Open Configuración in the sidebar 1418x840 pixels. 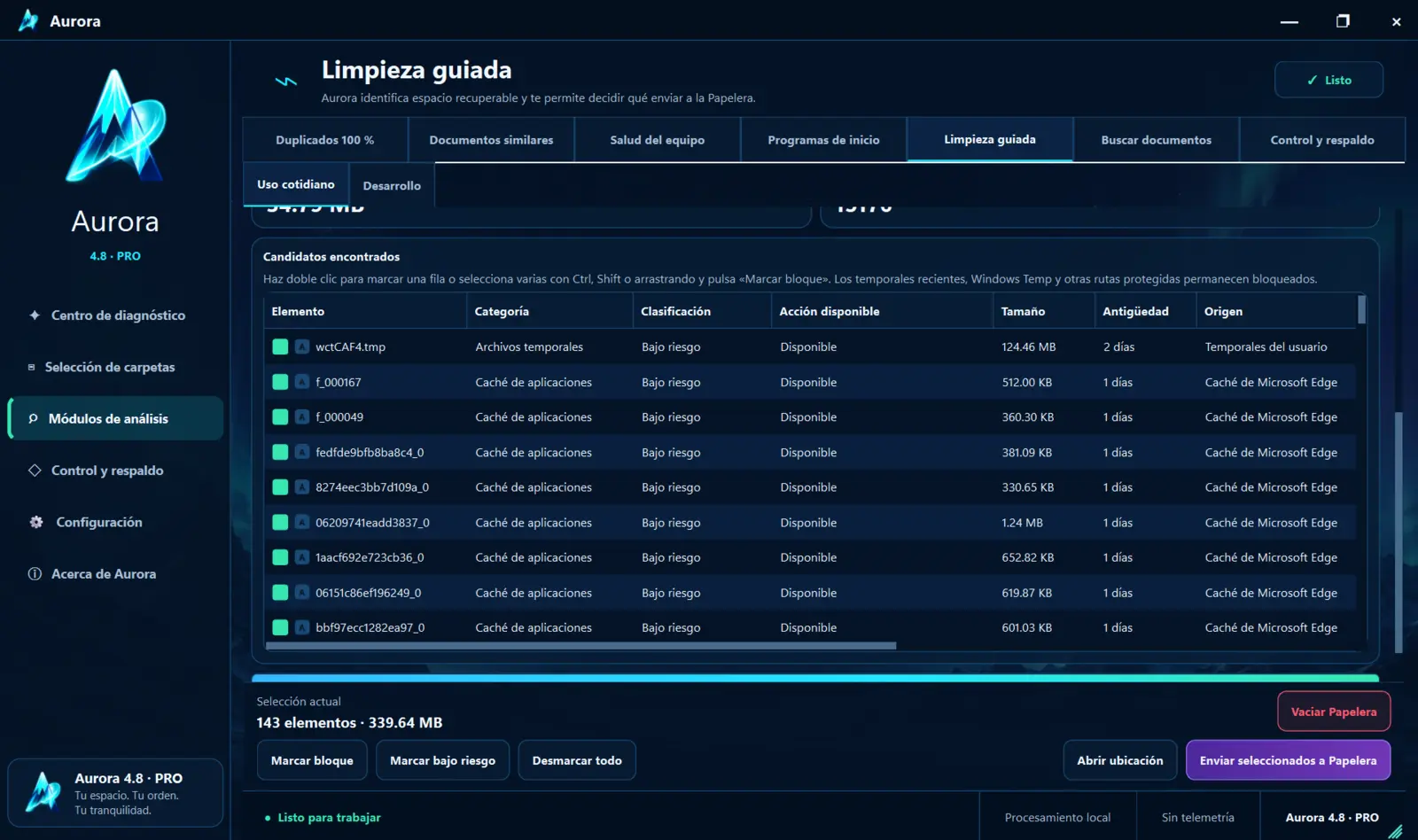point(115,522)
